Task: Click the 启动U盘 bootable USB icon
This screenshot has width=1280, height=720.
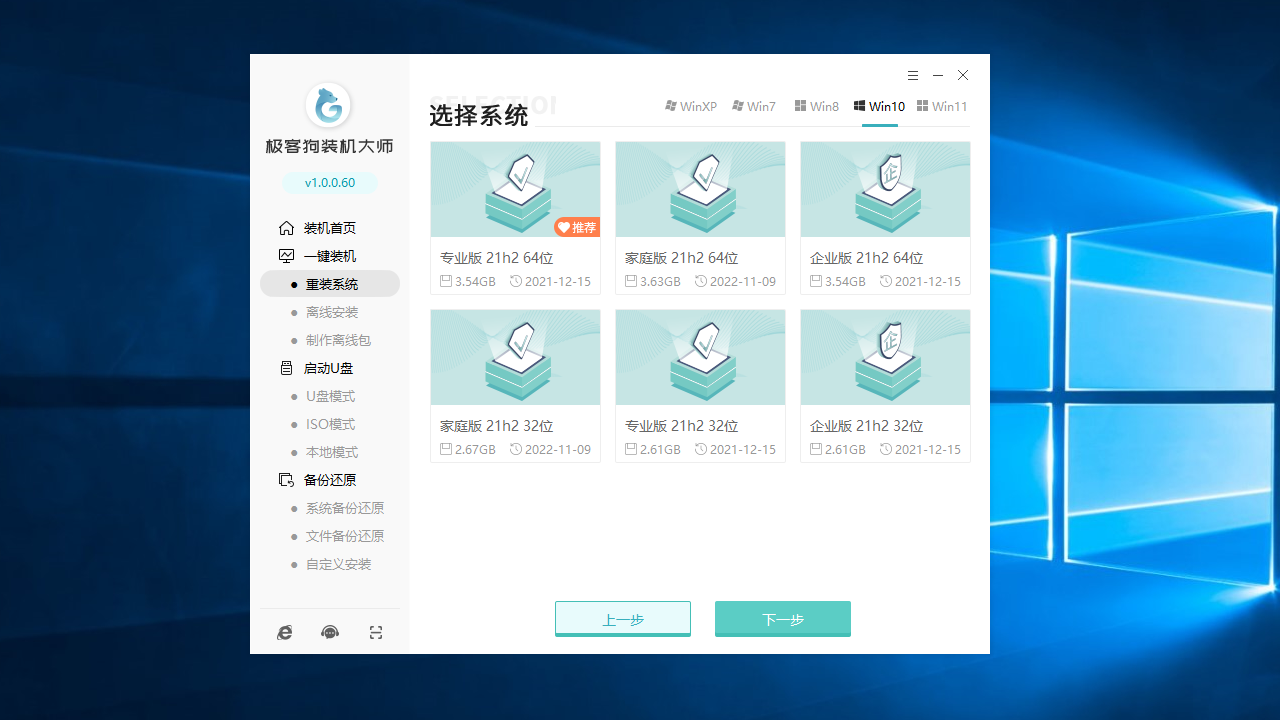Action: click(285, 367)
